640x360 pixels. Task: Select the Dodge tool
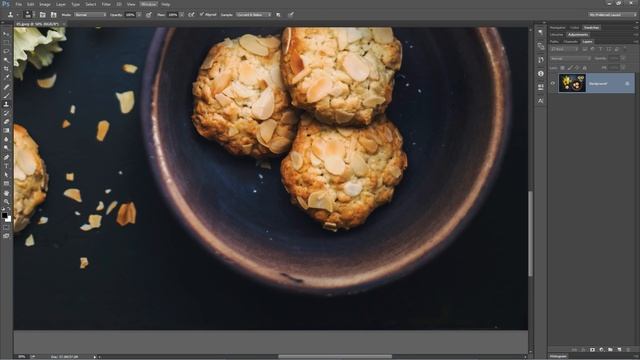[6, 148]
